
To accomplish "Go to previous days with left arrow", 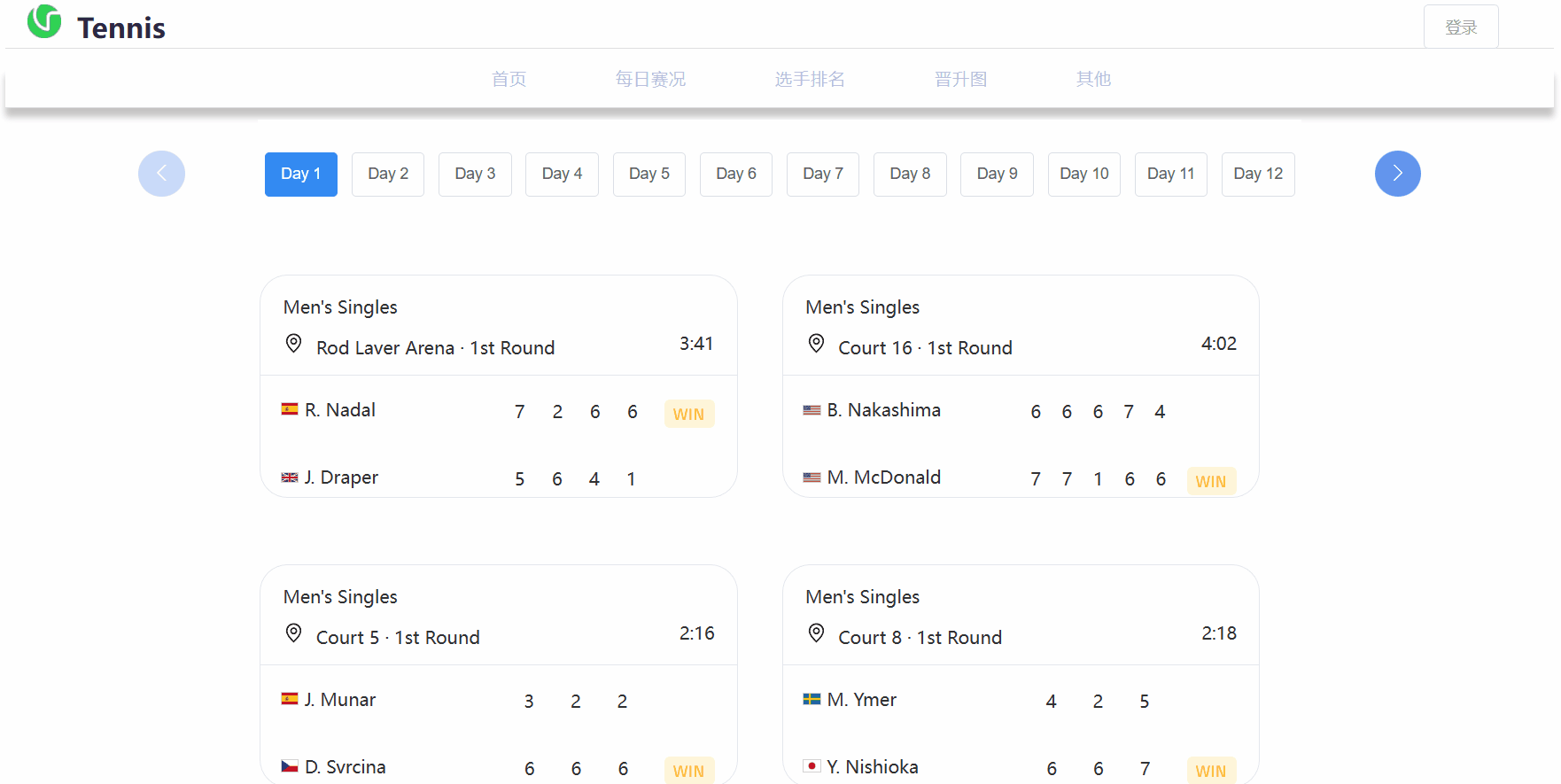I will coord(161,174).
